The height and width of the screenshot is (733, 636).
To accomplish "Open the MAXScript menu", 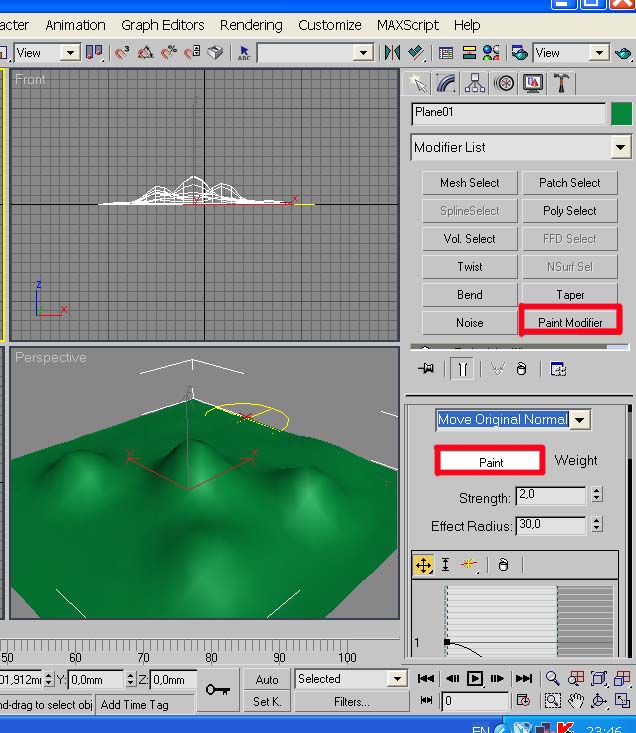I will point(409,24).
